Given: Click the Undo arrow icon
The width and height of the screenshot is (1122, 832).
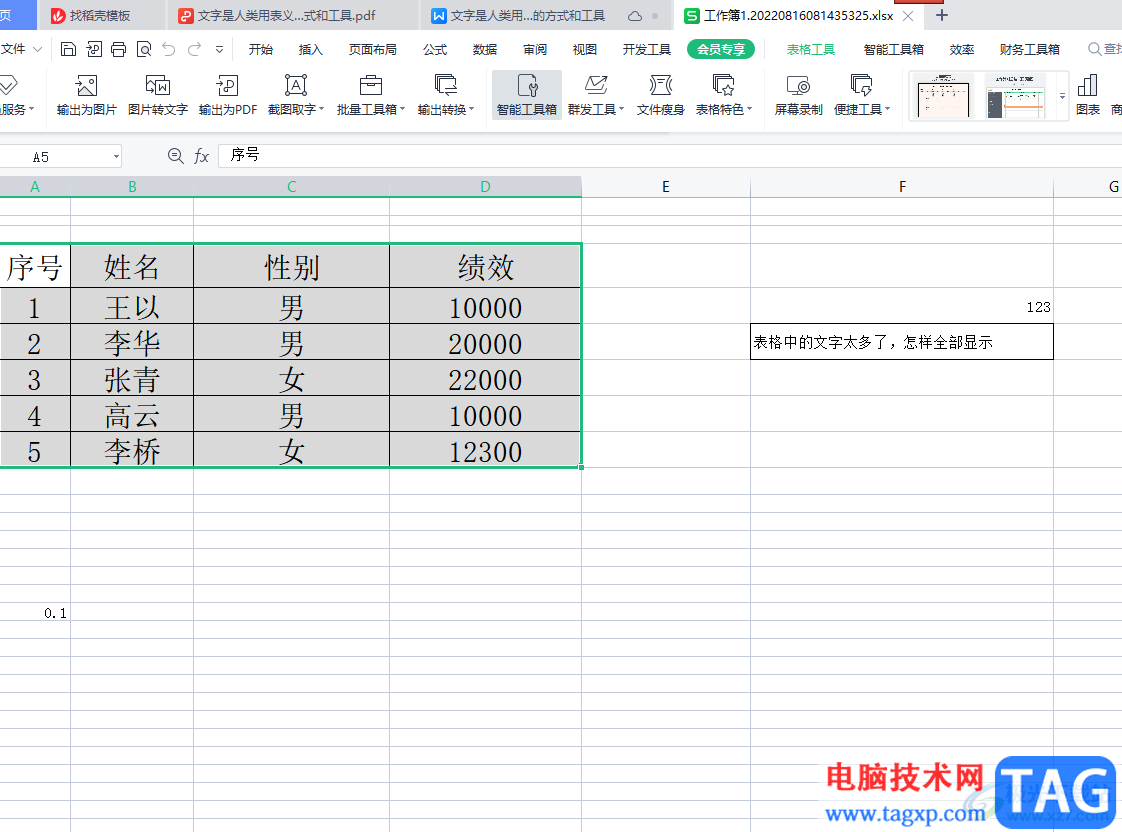Looking at the screenshot, I should coord(169,49).
